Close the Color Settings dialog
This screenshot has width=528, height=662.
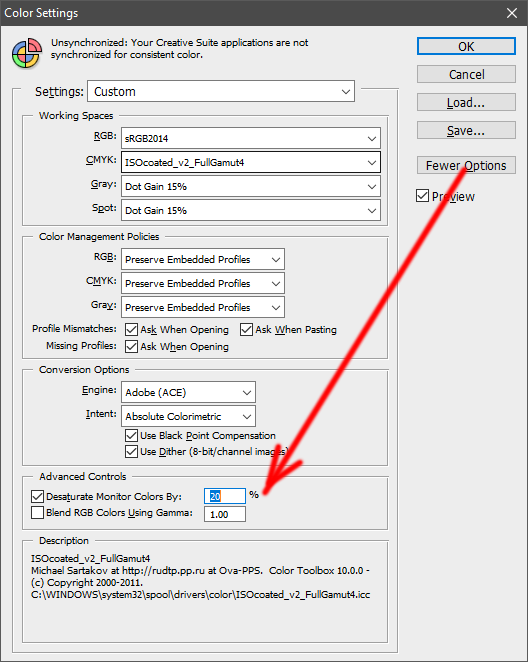pyautogui.click(x=512, y=13)
